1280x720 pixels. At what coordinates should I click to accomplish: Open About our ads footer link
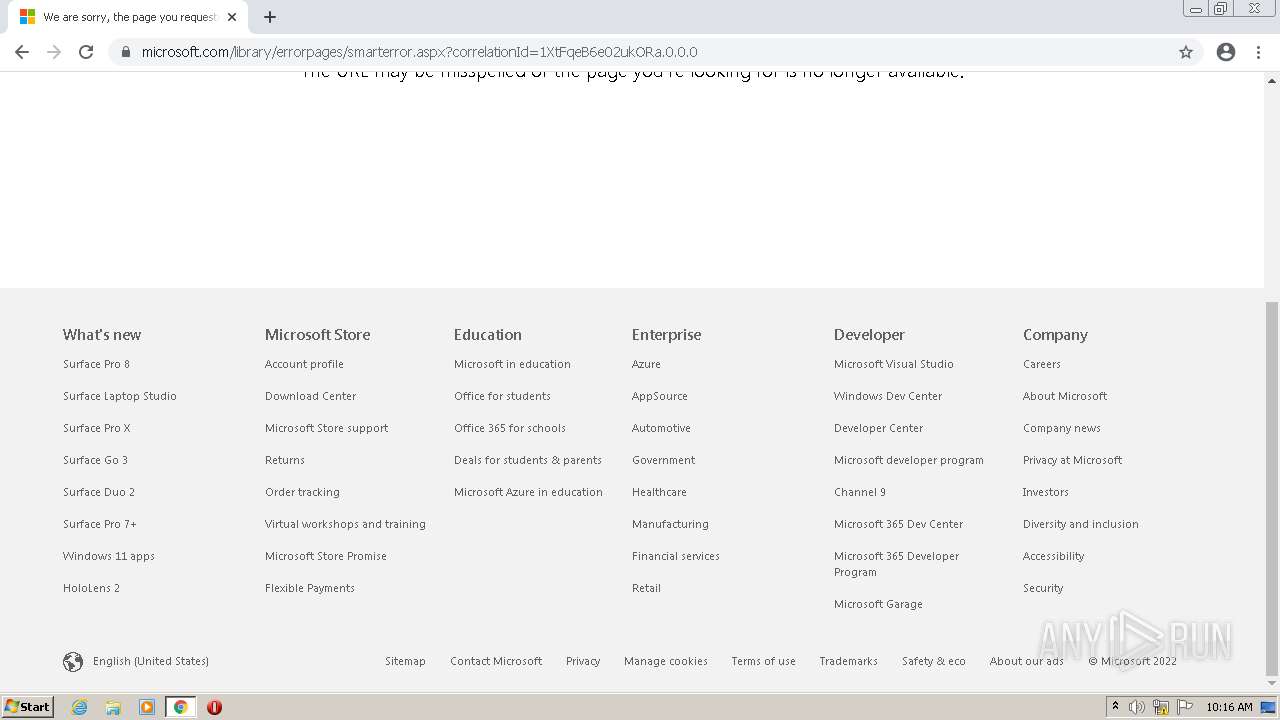point(1027,661)
